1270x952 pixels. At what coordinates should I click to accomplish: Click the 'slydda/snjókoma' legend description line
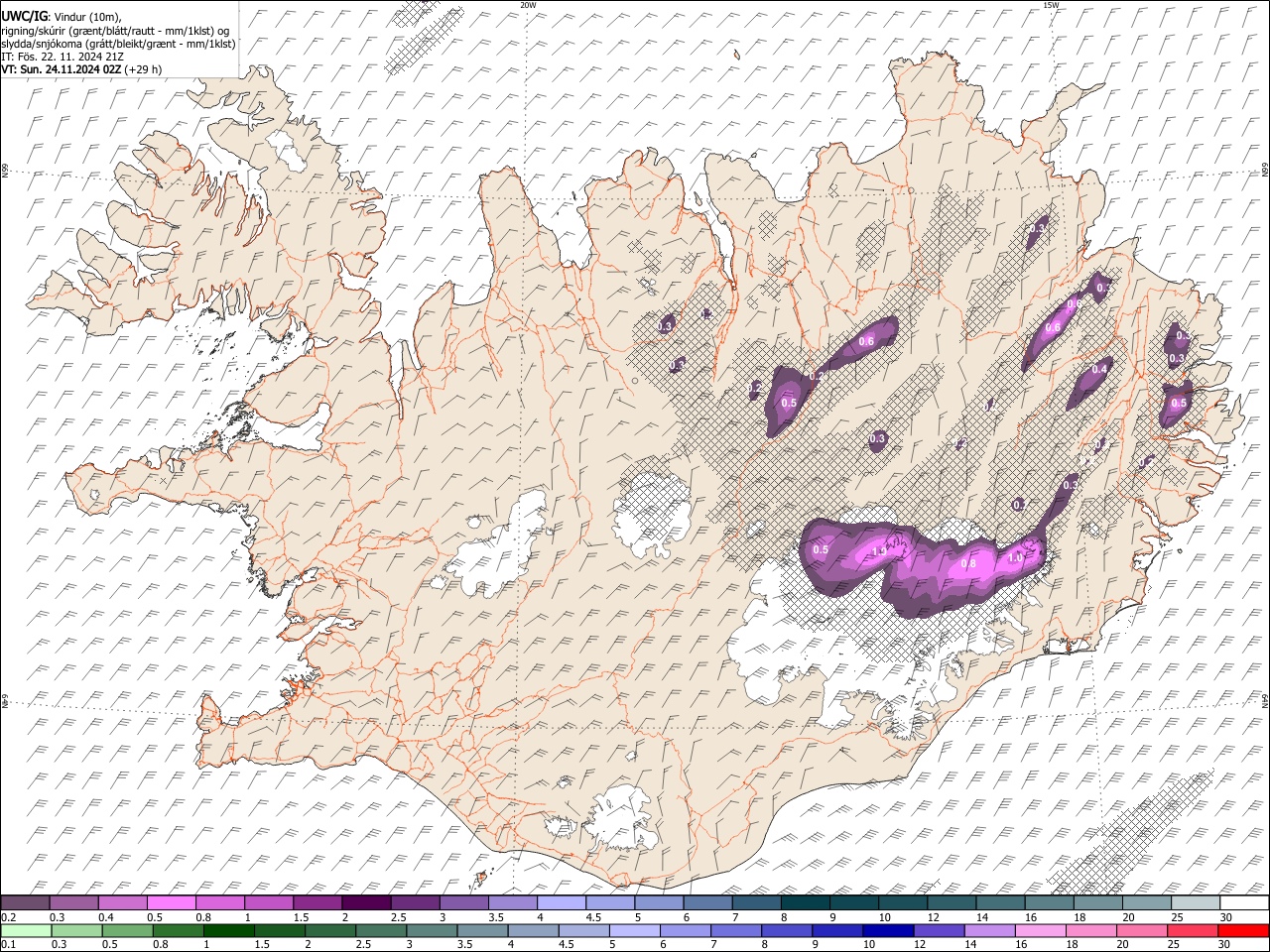118,44
